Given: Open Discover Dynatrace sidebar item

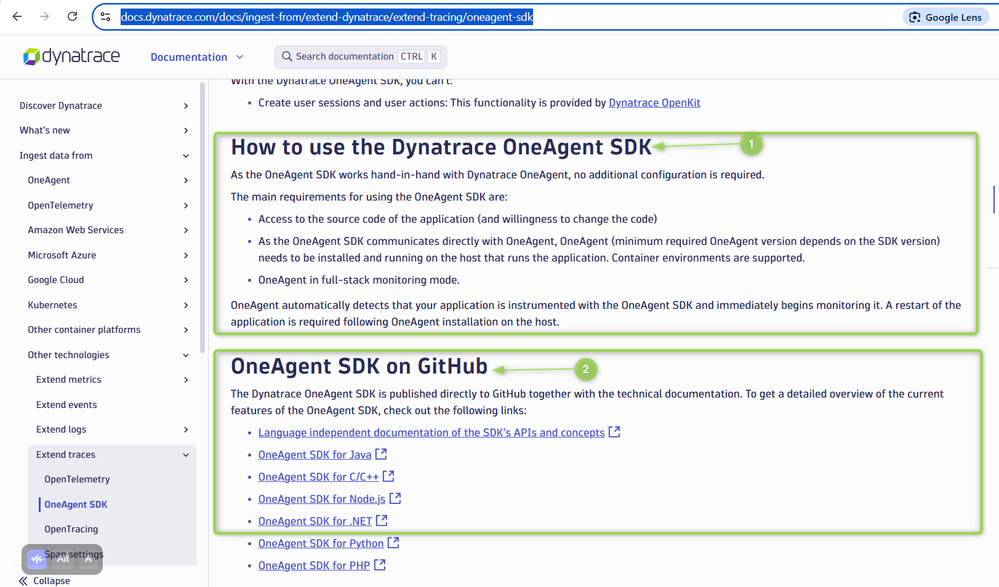Looking at the screenshot, I should click(x=61, y=106).
